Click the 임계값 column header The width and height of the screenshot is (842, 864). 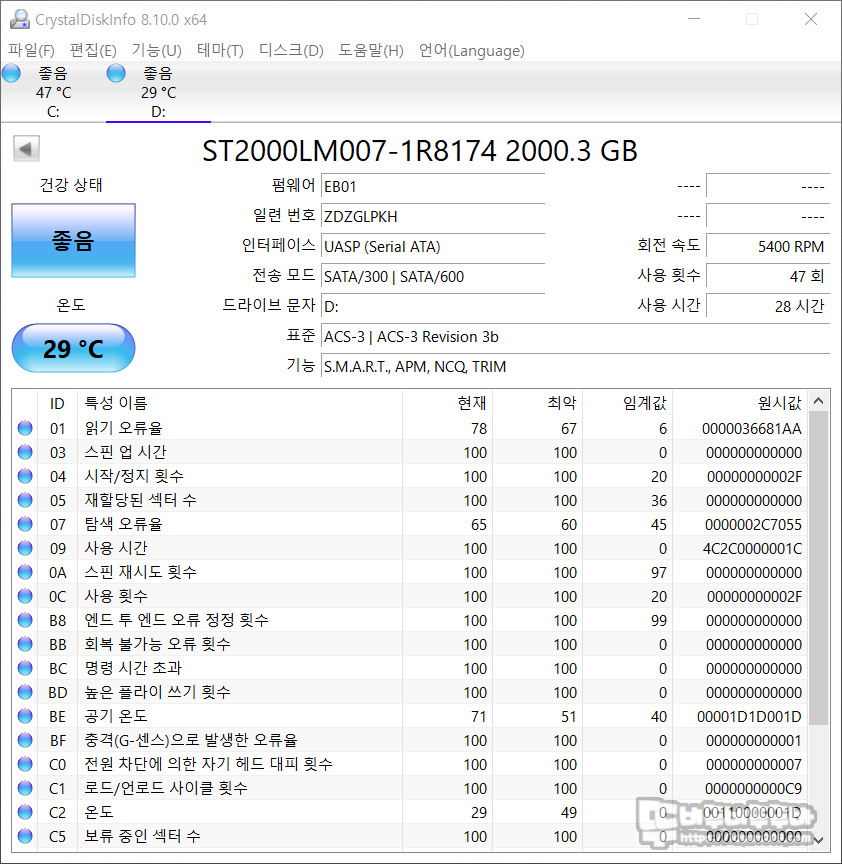pyautogui.click(x=628, y=403)
